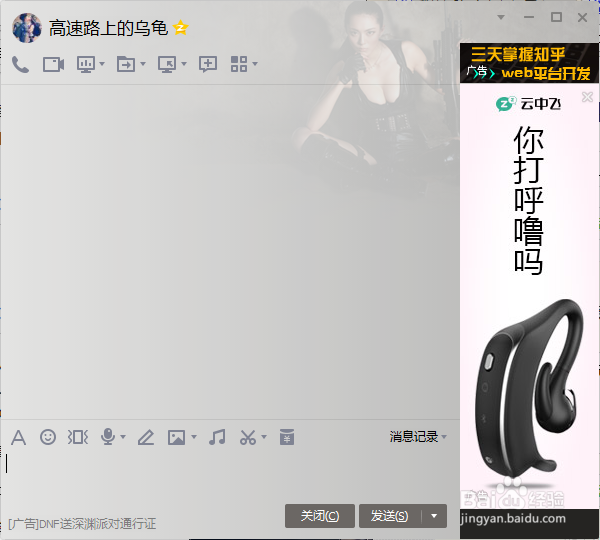This screenshot has width=600, height=540.
Task: Start a voice call with the contact
Action: click(20, 64)
